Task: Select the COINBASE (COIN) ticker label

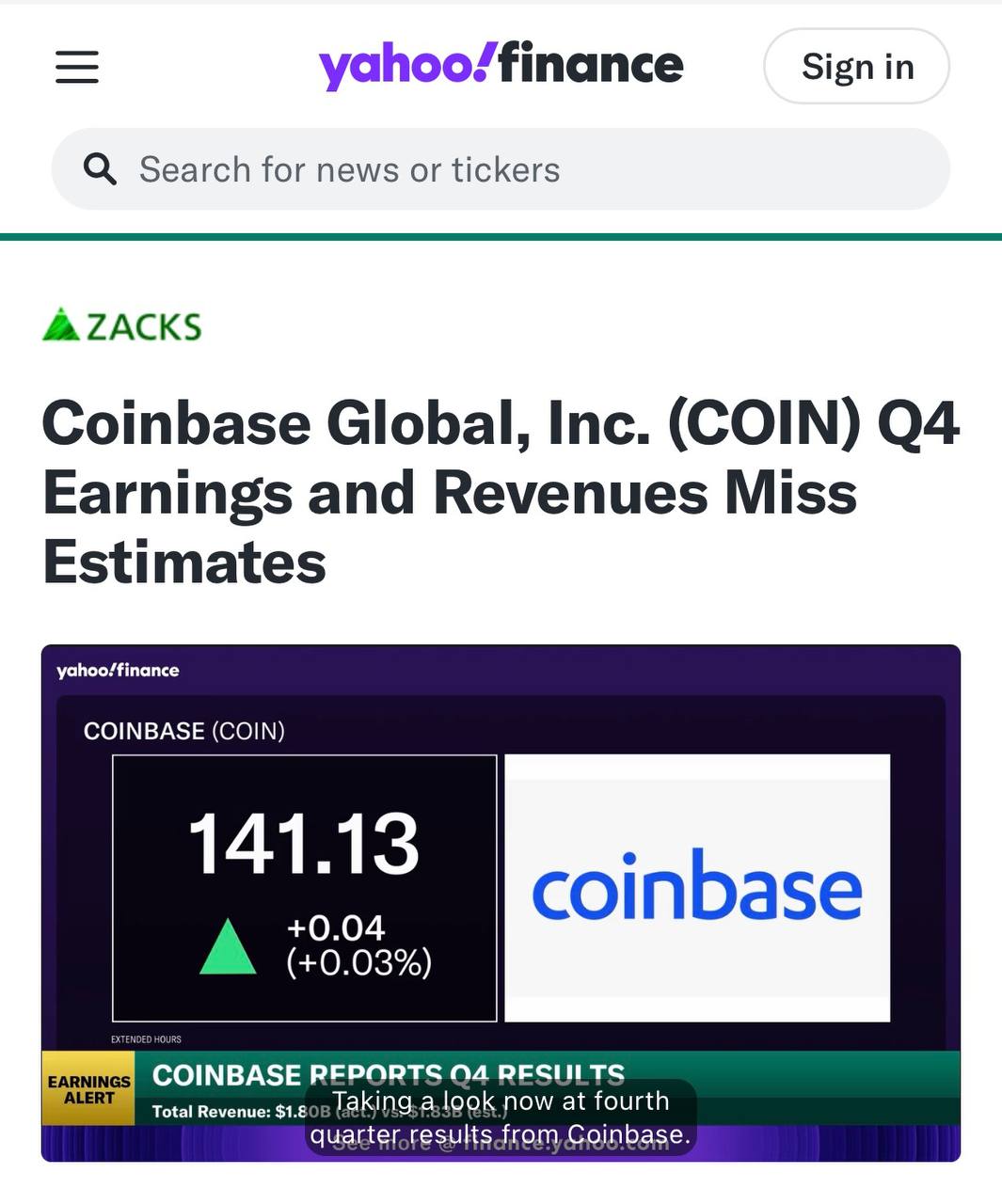Action: 184,731
